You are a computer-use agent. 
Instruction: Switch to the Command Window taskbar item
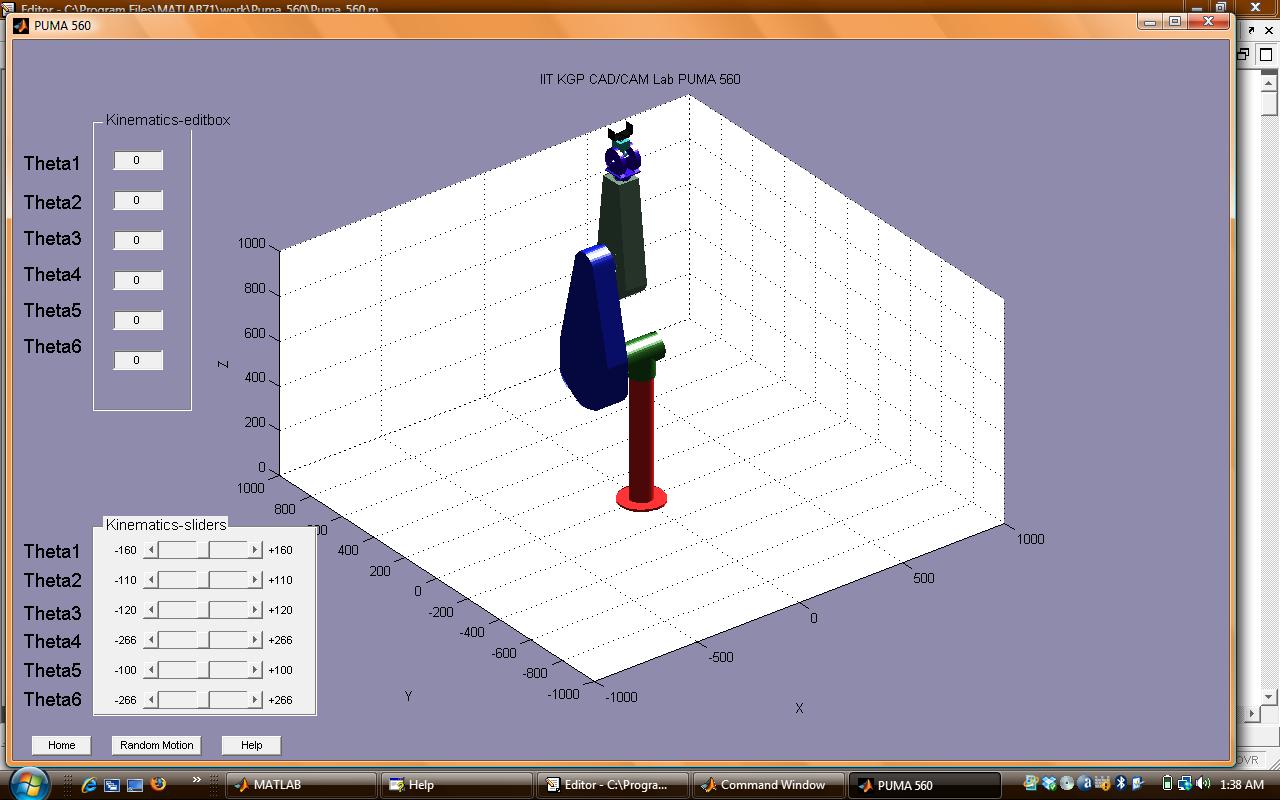click(768, 785)
